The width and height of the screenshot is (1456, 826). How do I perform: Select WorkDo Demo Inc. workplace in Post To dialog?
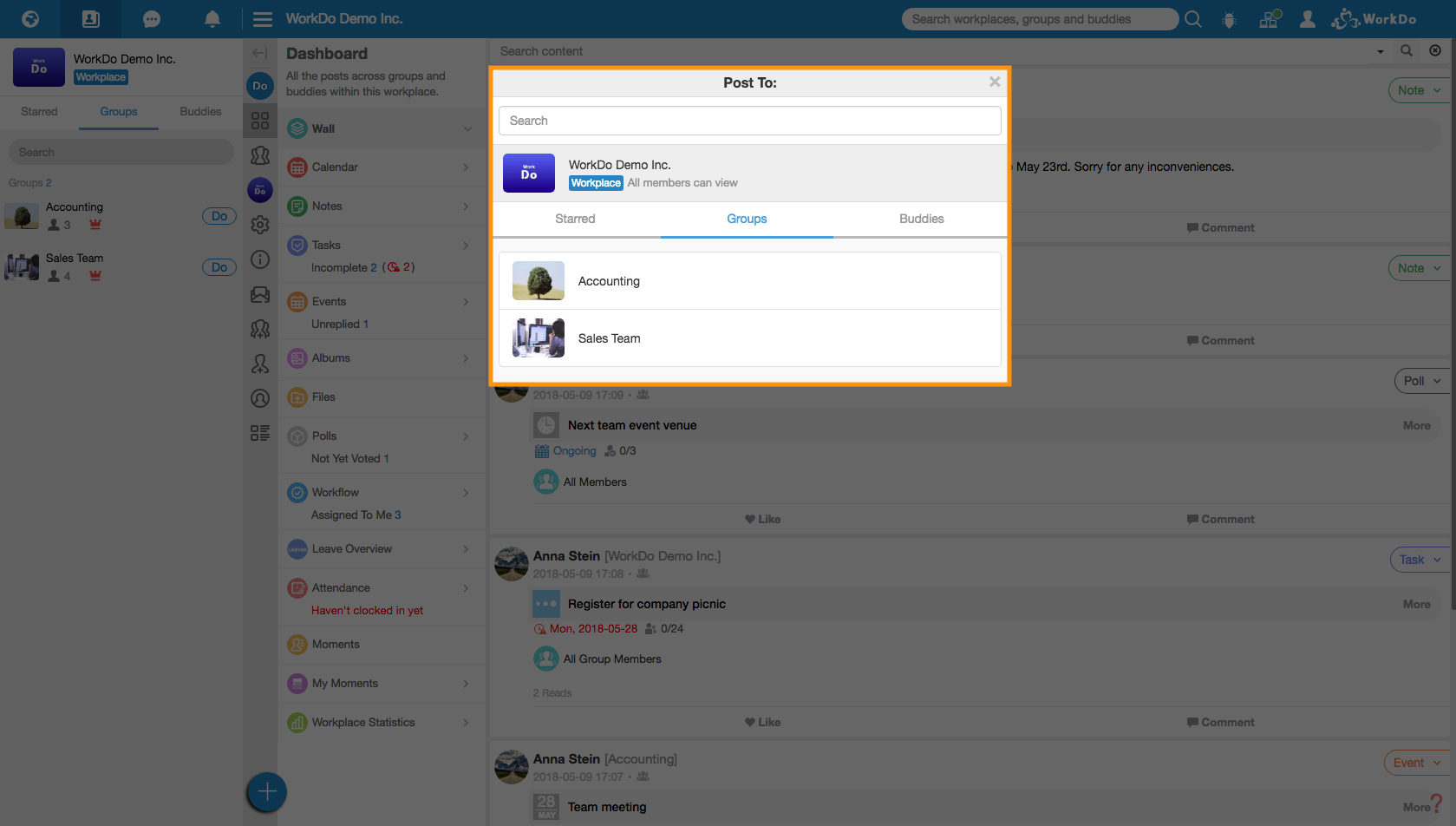[x=750, y=173]
